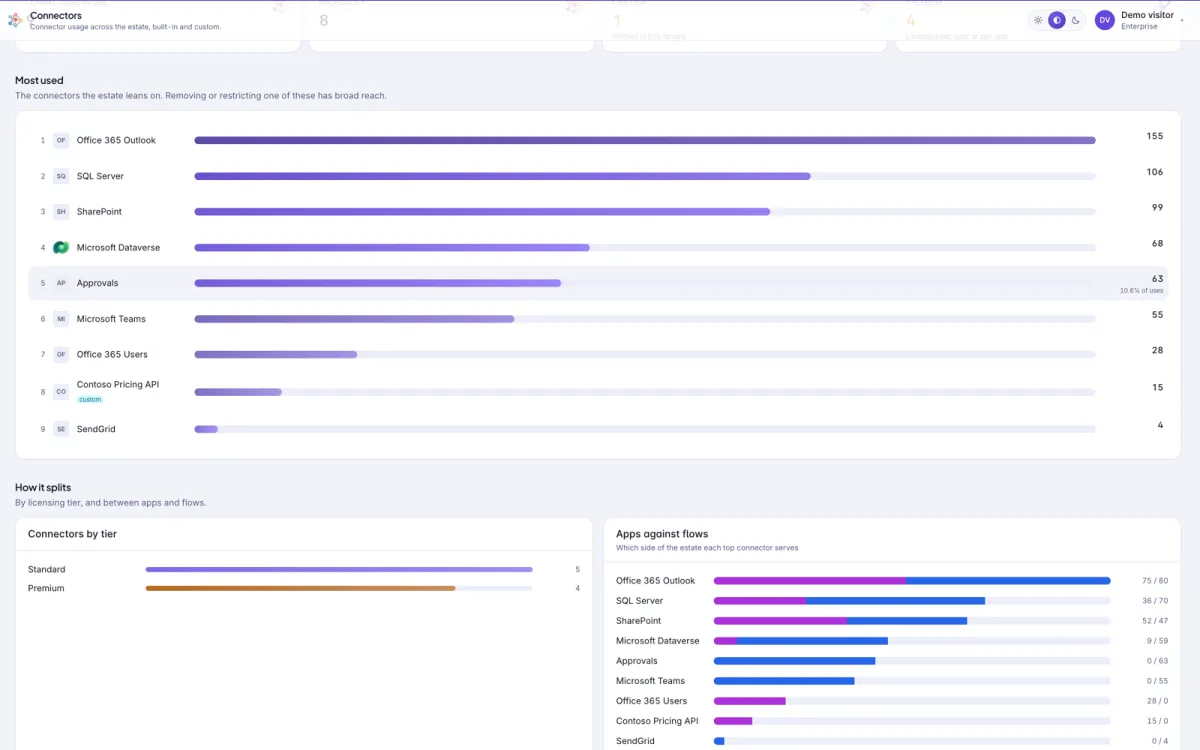Image resolution: width=1200 pixels, height=750 pixels.
Task: Click the OF badge for Office 365 Users
Action: tap(61, 355)
